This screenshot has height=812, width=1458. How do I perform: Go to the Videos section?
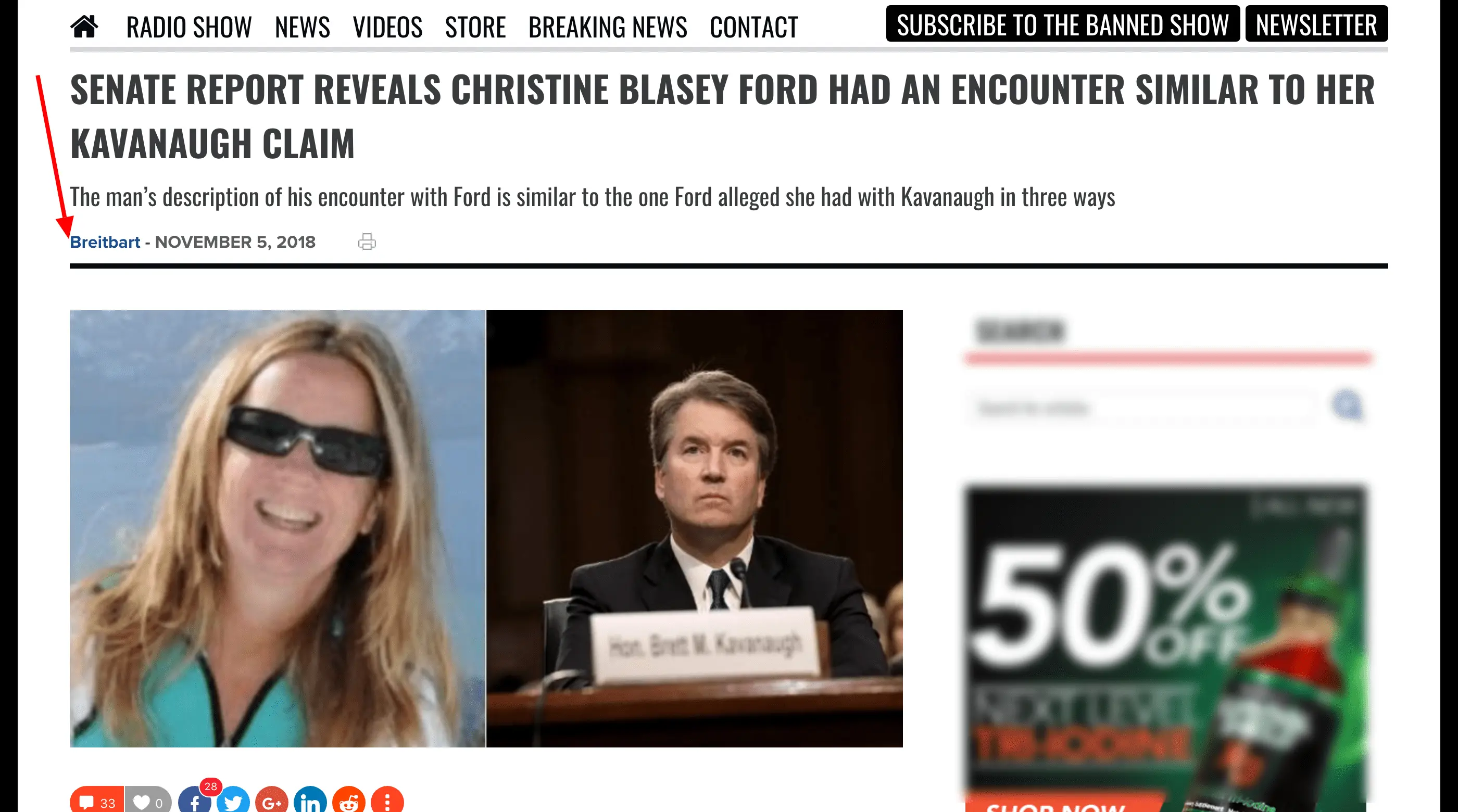tap(388, 27)
